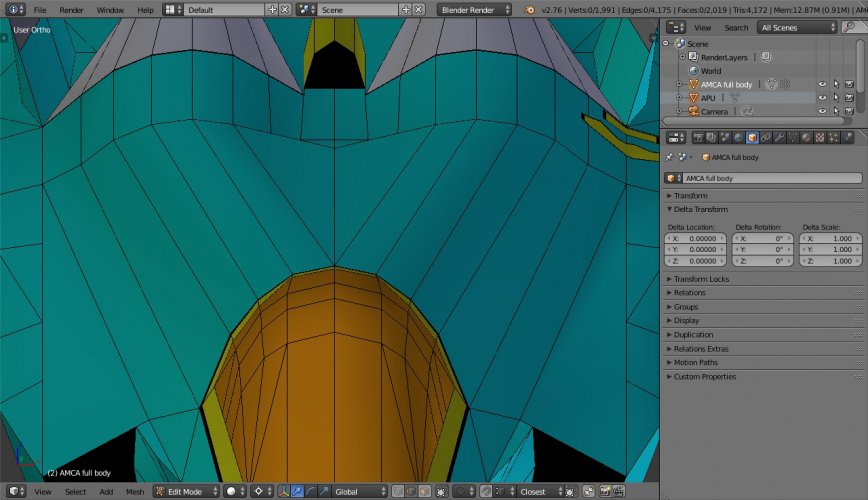868x500 pixels.
Task: Toggle renderability of AMCA full body
Action: point(849,84)
